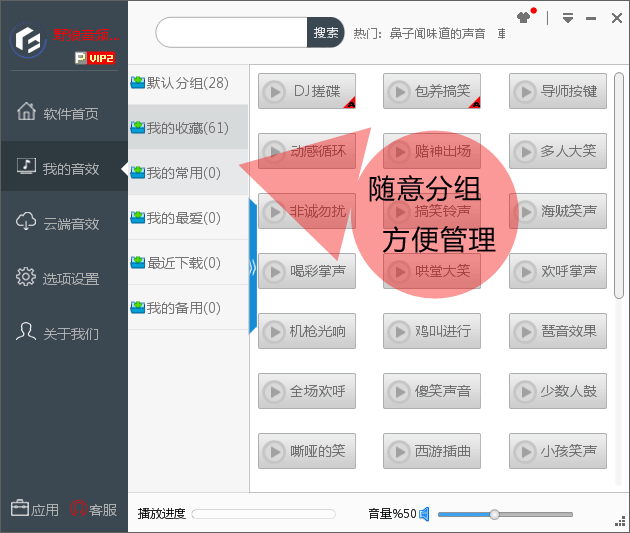Play the 导师按键 sound effect

point(558,91)
